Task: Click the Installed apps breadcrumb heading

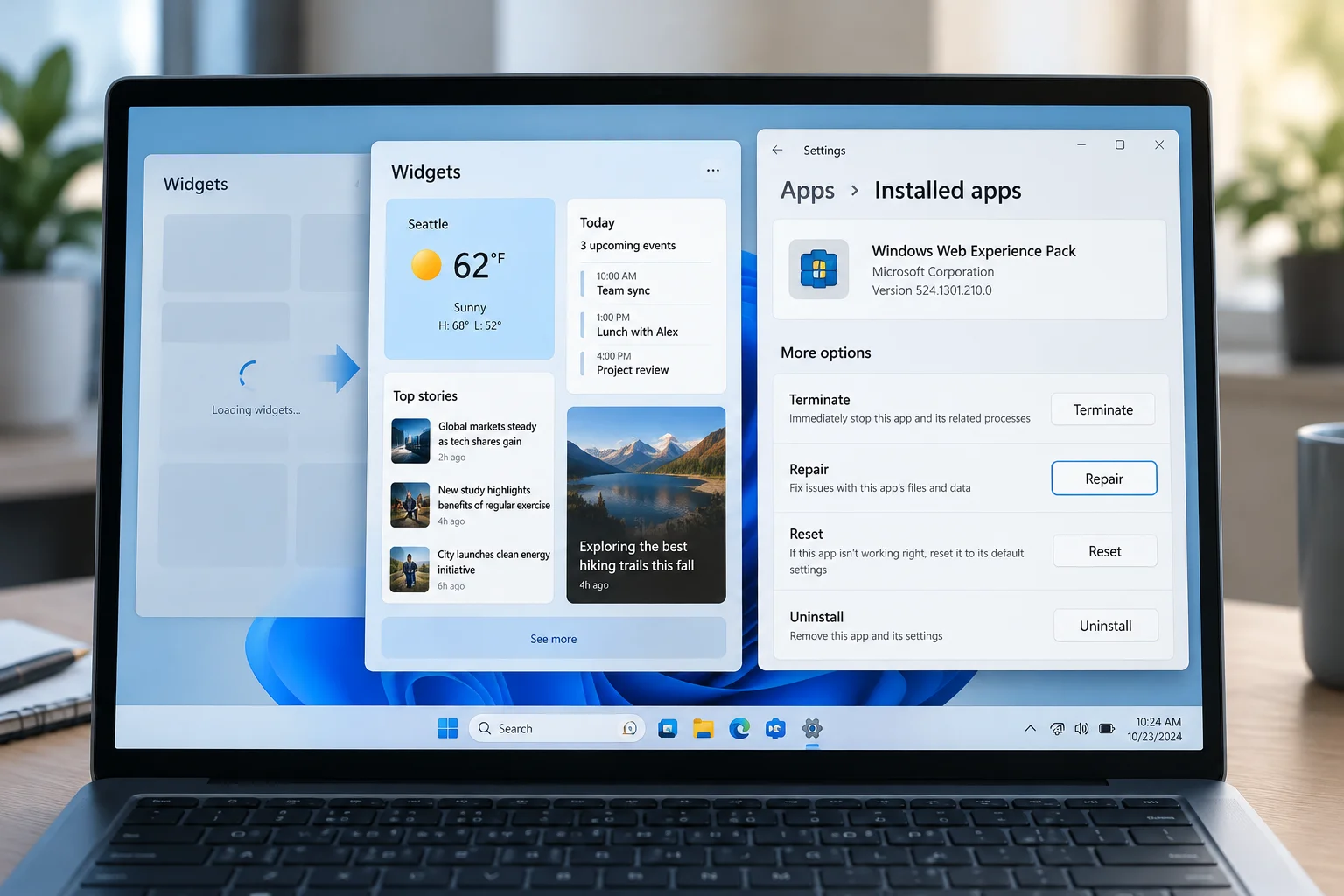Action: tap(948, 191)
